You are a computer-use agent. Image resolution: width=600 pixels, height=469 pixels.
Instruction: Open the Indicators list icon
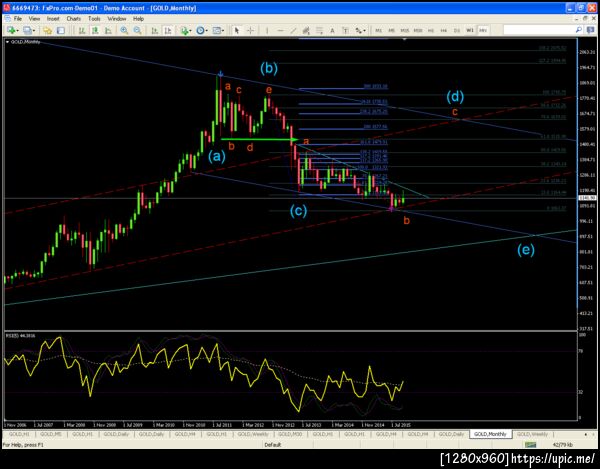[185, 30]
